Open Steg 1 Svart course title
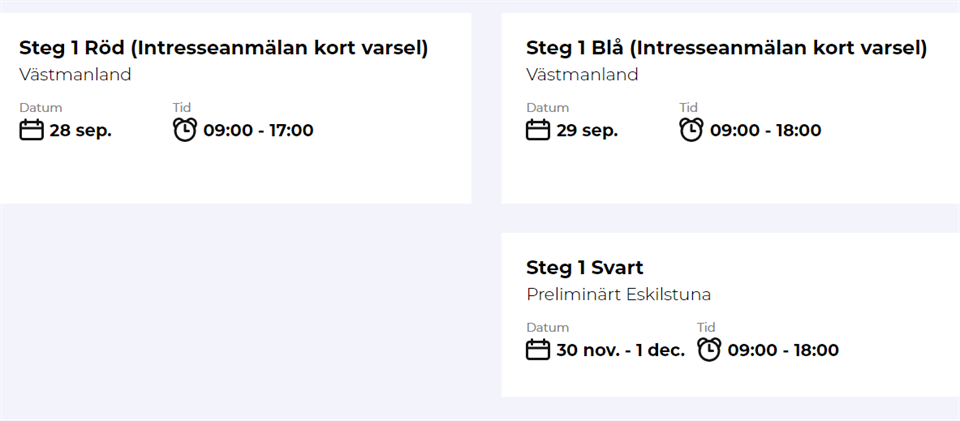 [584, 268]
